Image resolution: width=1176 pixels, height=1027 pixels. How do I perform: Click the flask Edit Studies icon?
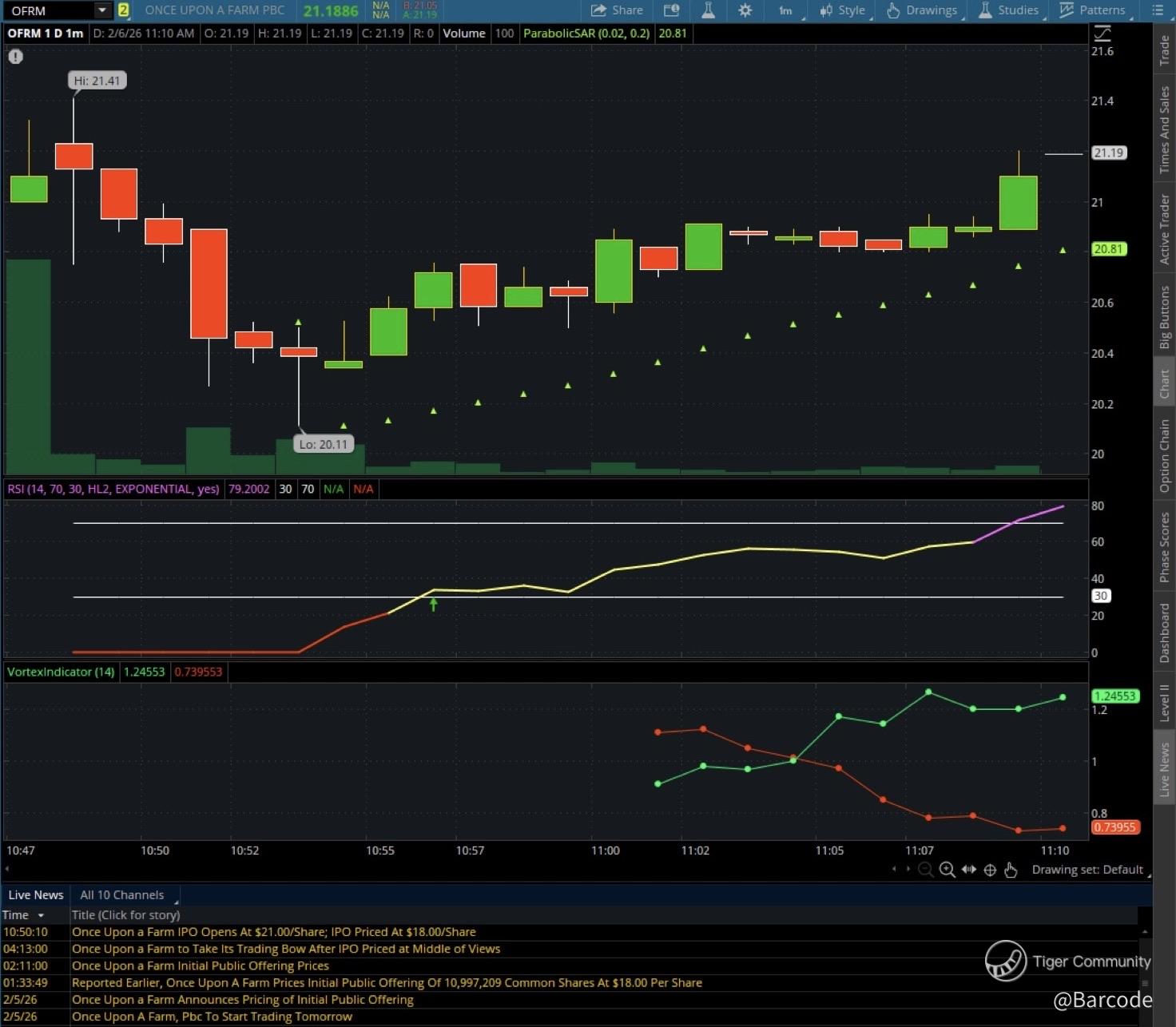point(708,10)
